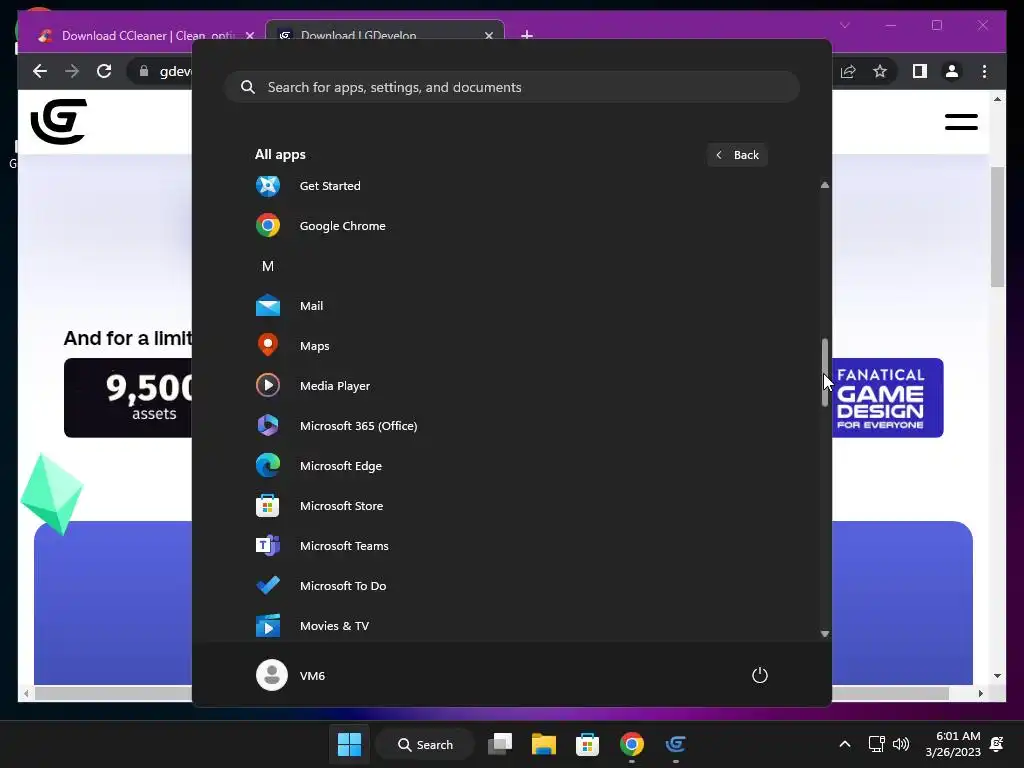Reload the page in Chrome
Screen dimensions: 1024x768
pyautogui.click(x=104, y=71)
